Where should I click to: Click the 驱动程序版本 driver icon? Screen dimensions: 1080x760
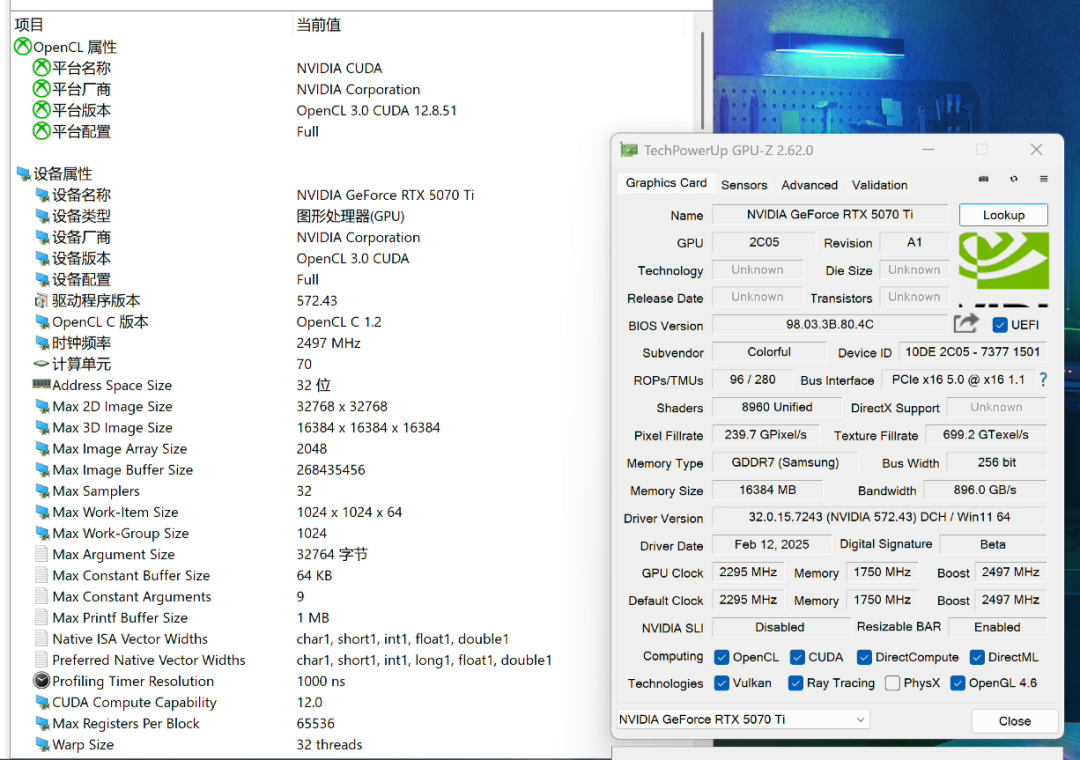click(41, 300)
